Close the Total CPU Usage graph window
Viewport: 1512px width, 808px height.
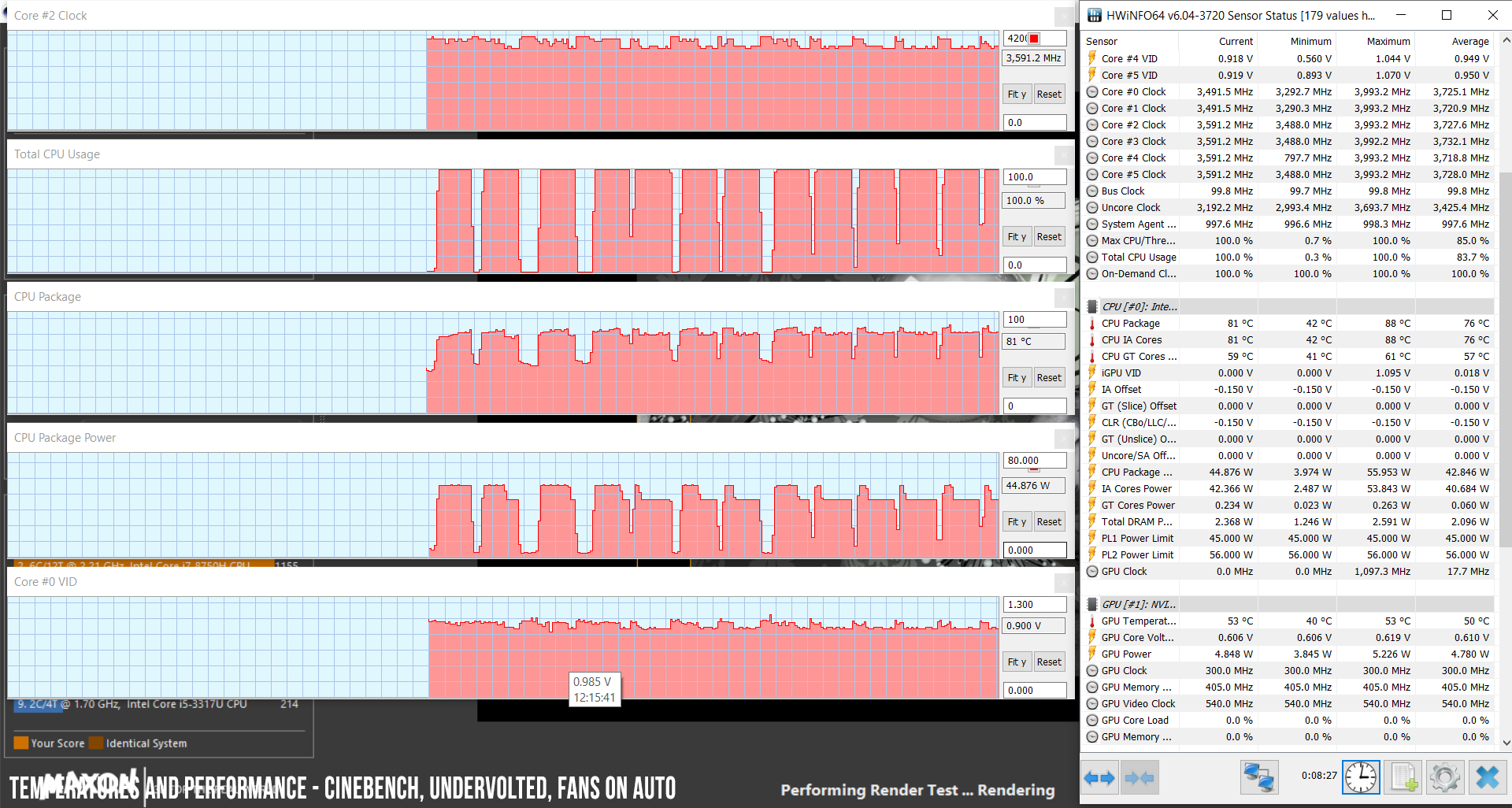click(x=1064, y=154)
